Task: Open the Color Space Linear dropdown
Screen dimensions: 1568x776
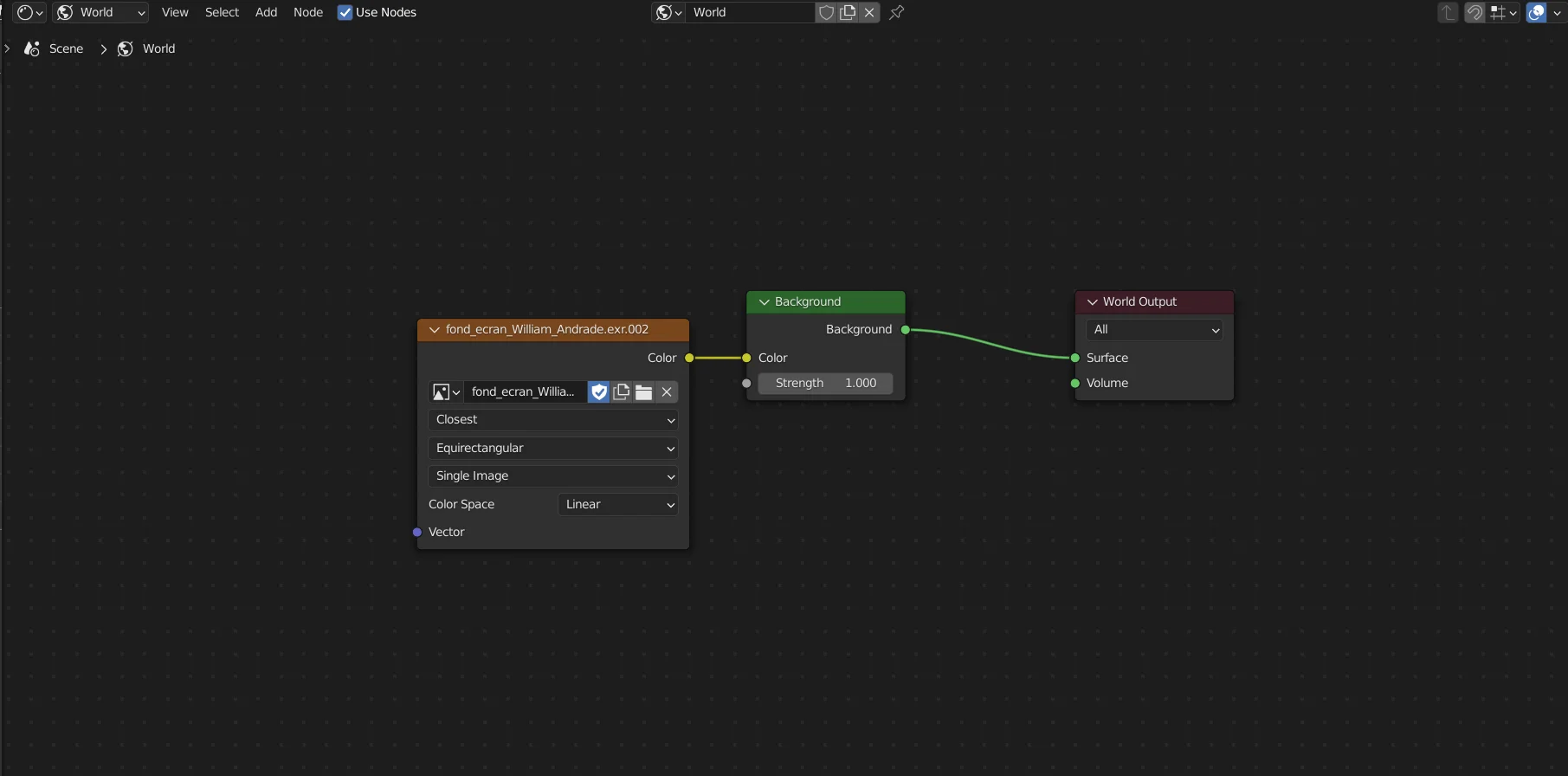Action: click(617, 504)
